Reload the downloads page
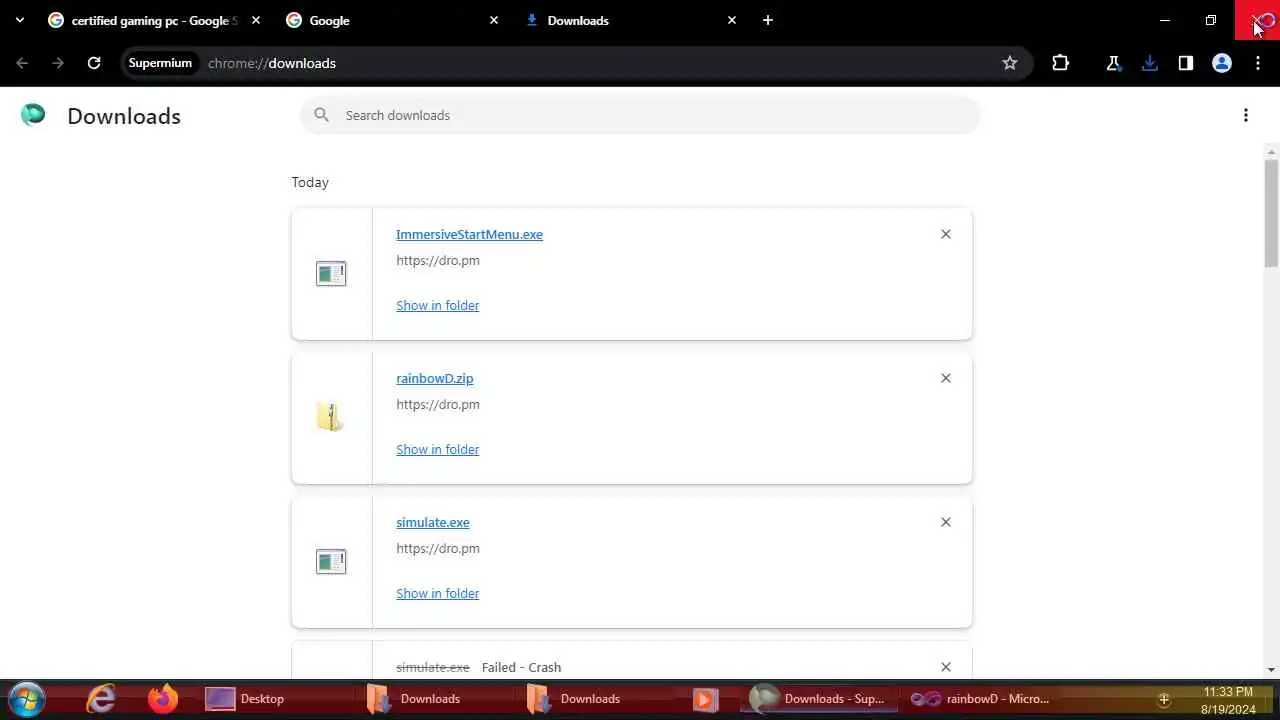The image size is (1280, 720). click(94, 63)
